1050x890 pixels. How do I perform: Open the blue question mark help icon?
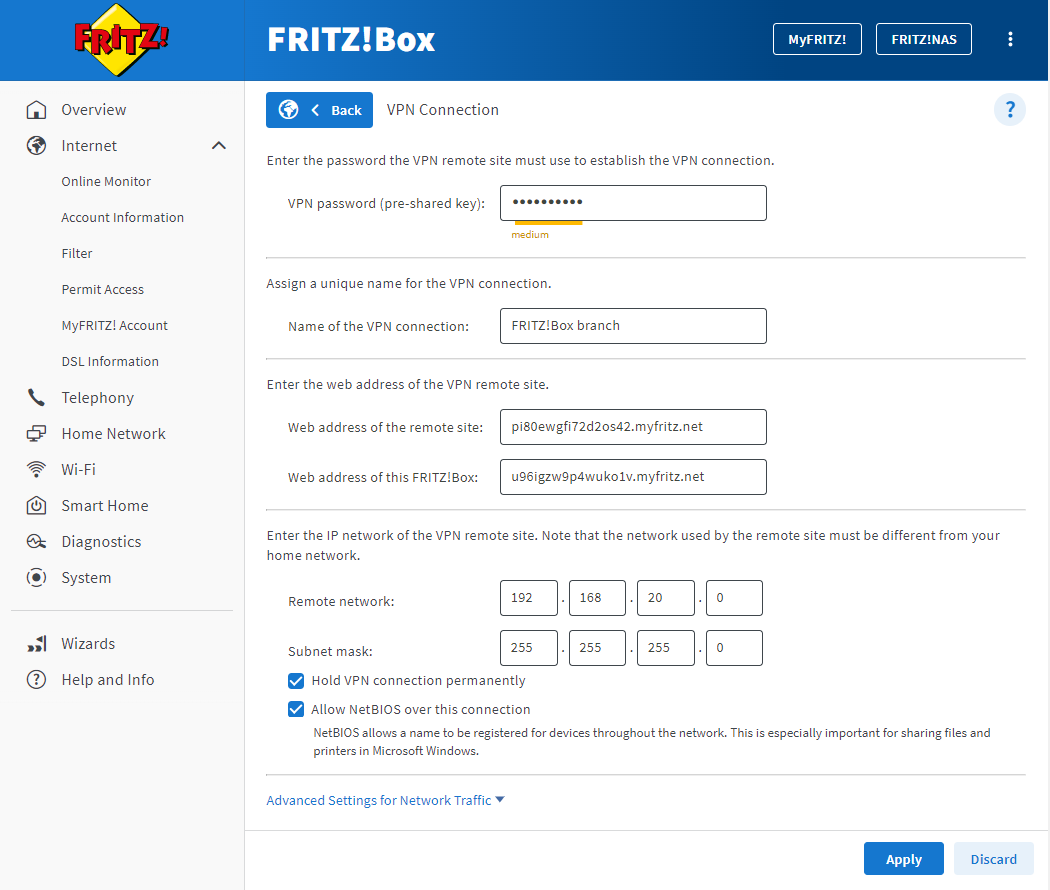(1010, 110)
